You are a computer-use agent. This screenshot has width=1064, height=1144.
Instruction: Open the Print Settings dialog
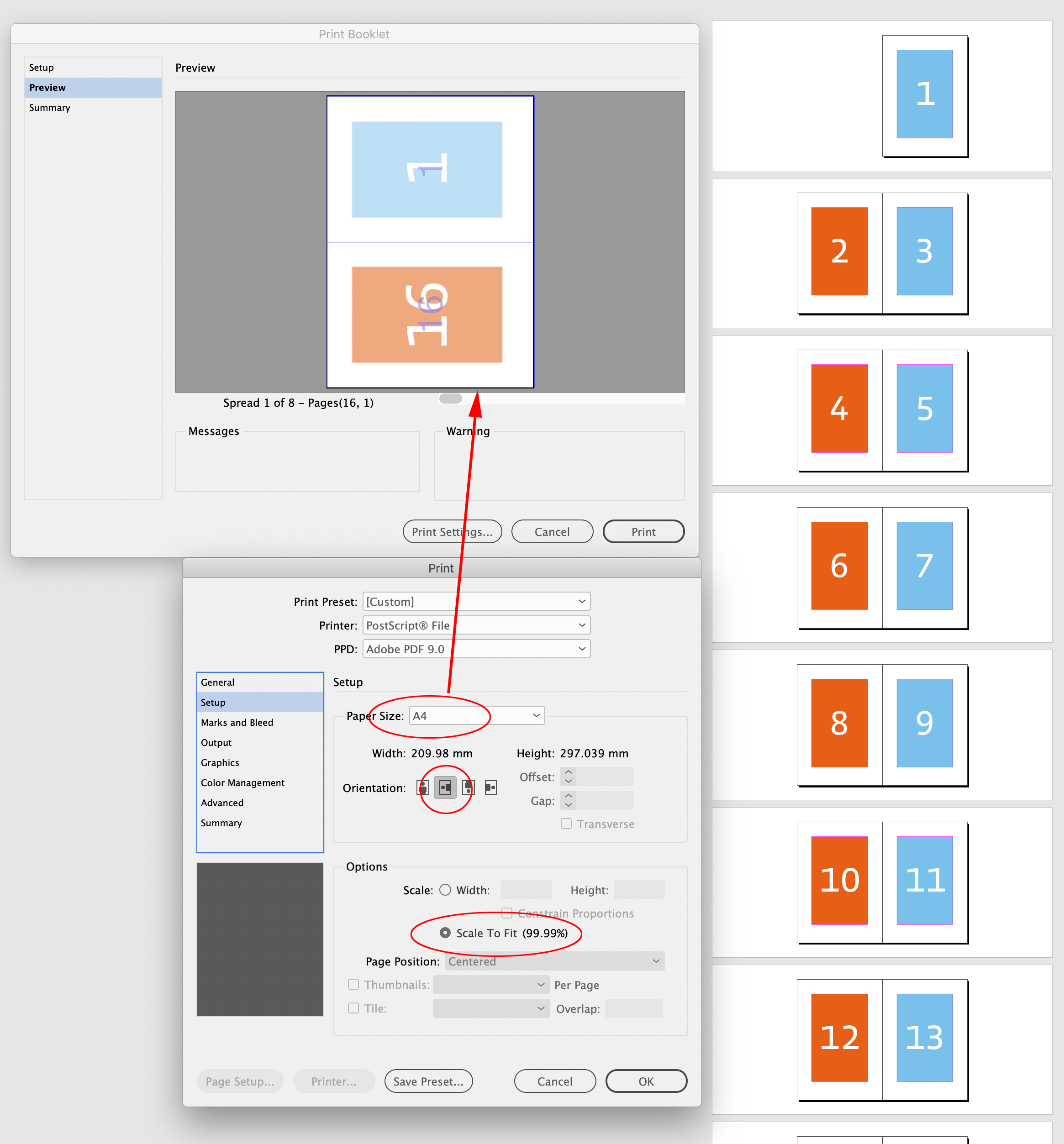tap(452, 531)
